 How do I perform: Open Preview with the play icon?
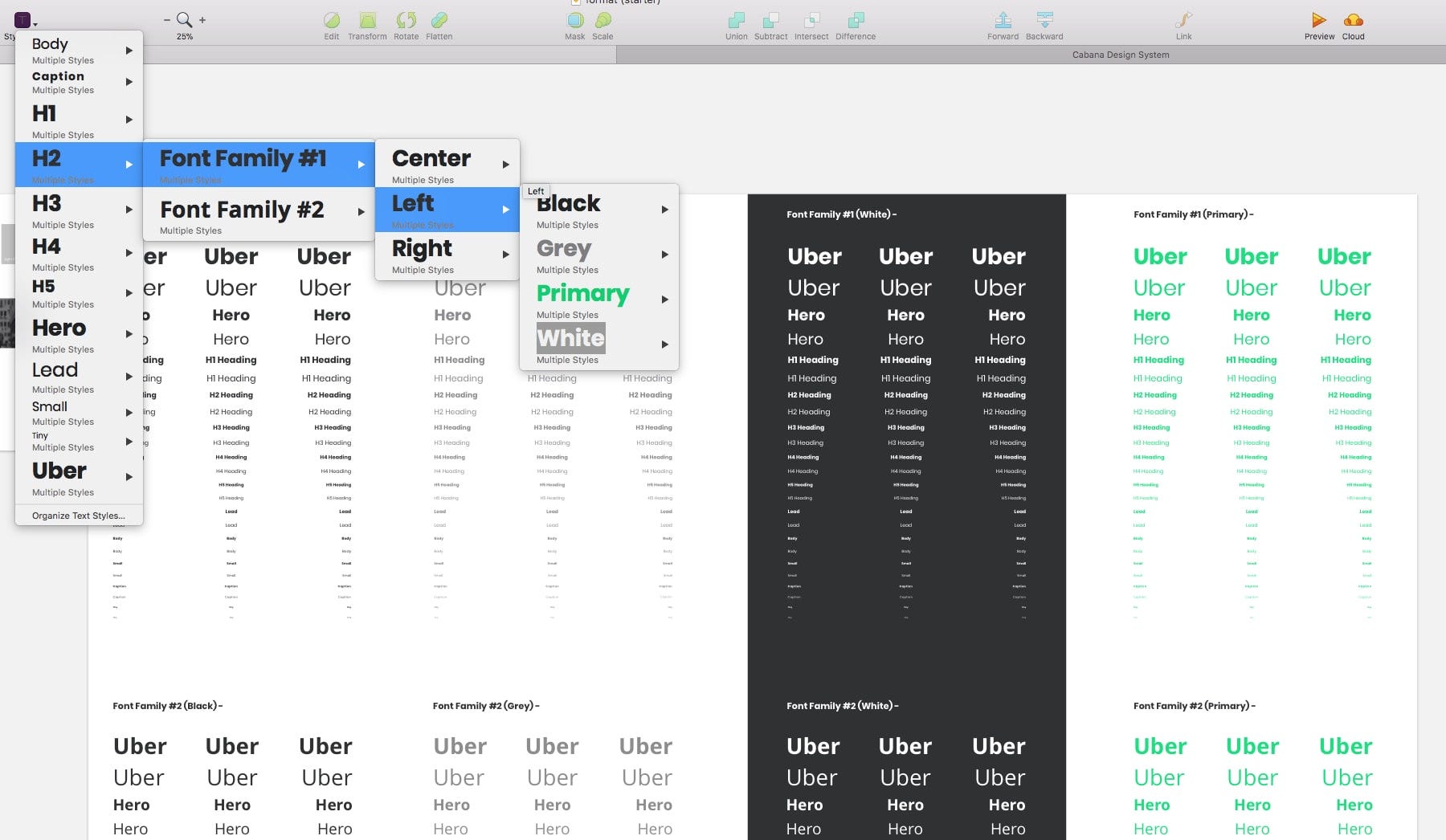tap(1319, 20)
